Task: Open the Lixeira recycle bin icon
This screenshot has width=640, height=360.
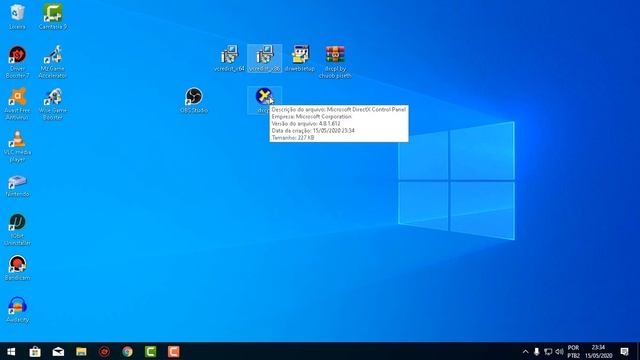Action: (x=17, y=16)
